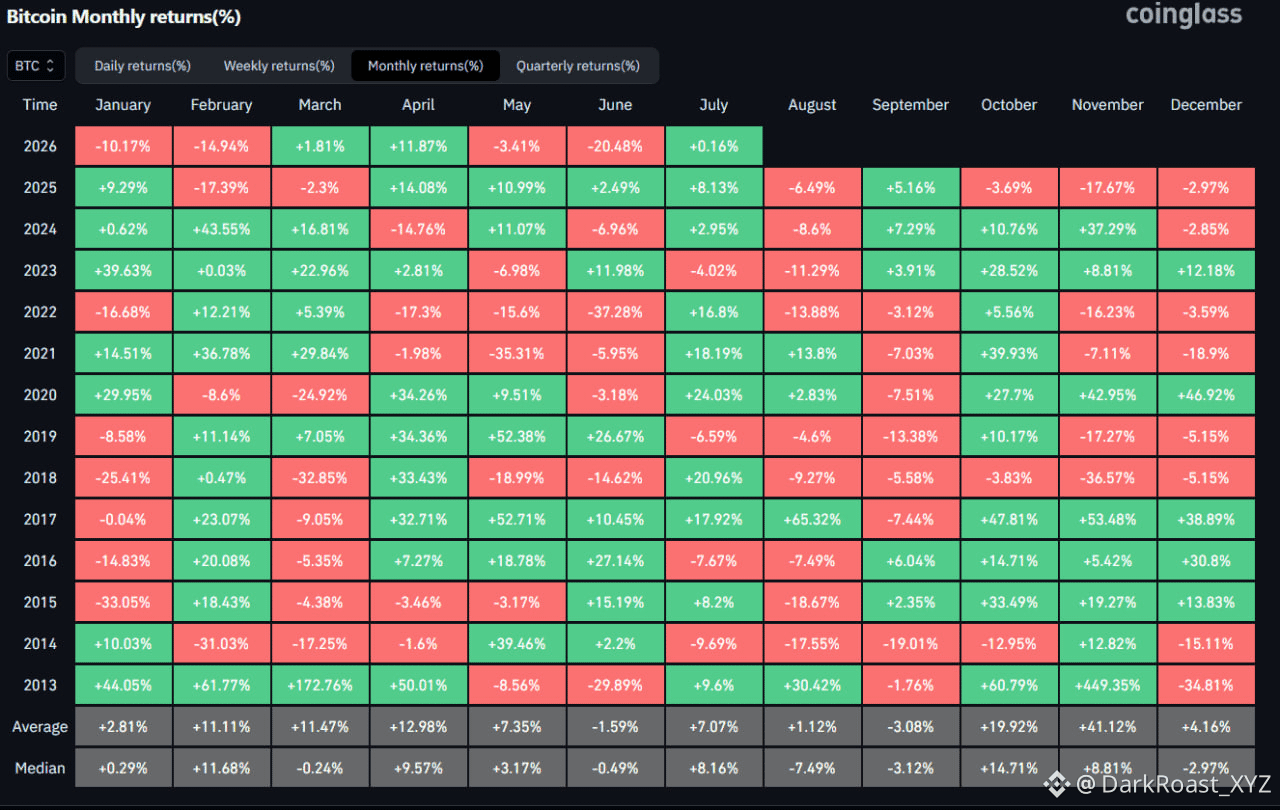Switch to Weekly returns(%) tab

pyautogui.click(x=279, y=66)
